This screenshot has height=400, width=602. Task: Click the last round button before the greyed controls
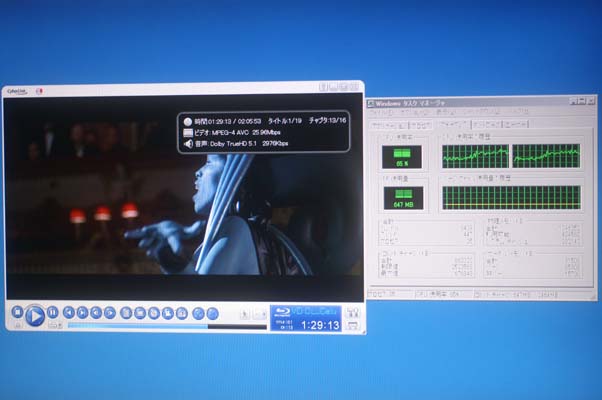(212, 314)
